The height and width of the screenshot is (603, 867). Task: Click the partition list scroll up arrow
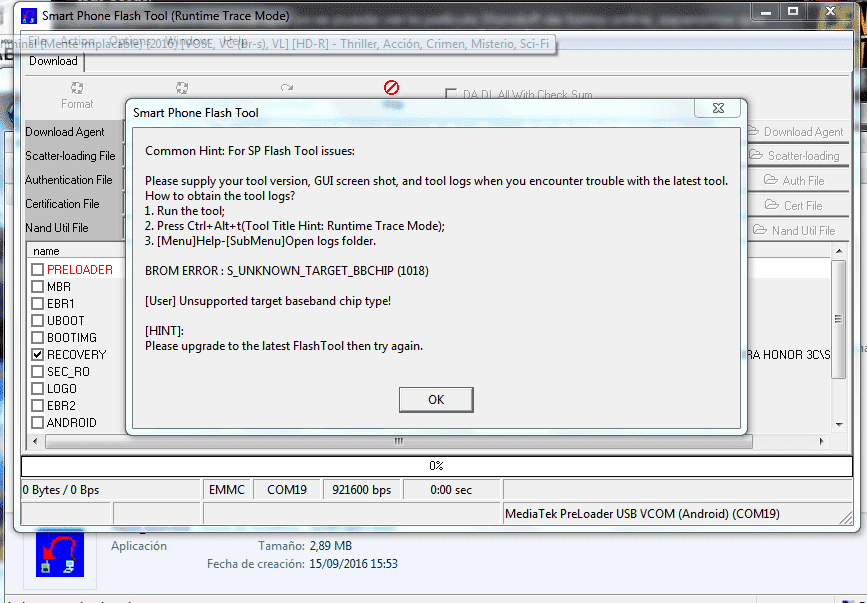coord(839,251)
